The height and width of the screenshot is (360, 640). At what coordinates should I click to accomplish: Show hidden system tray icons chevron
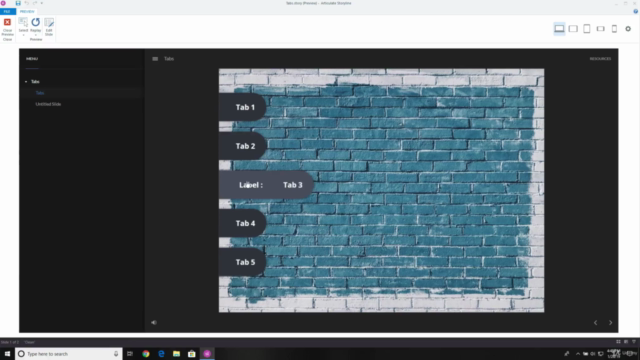pos(578,354)
